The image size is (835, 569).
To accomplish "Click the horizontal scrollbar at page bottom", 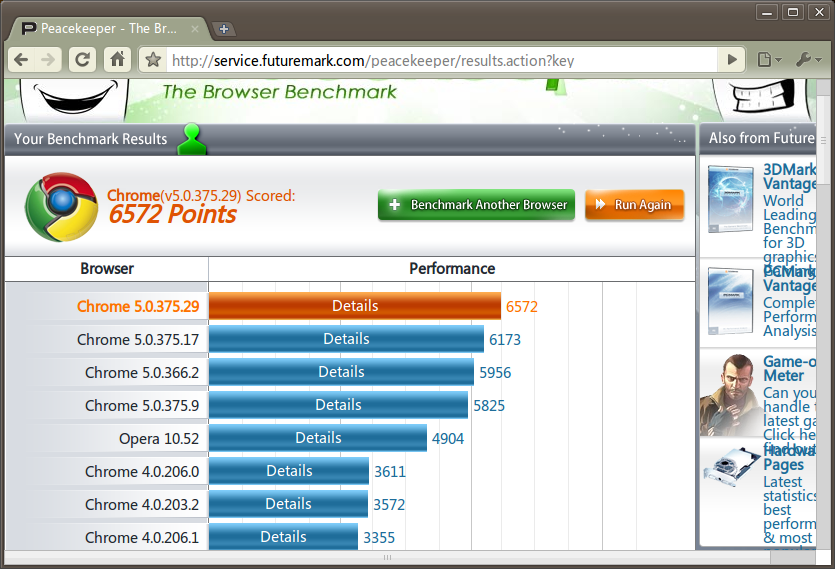I will click(388, 557).
